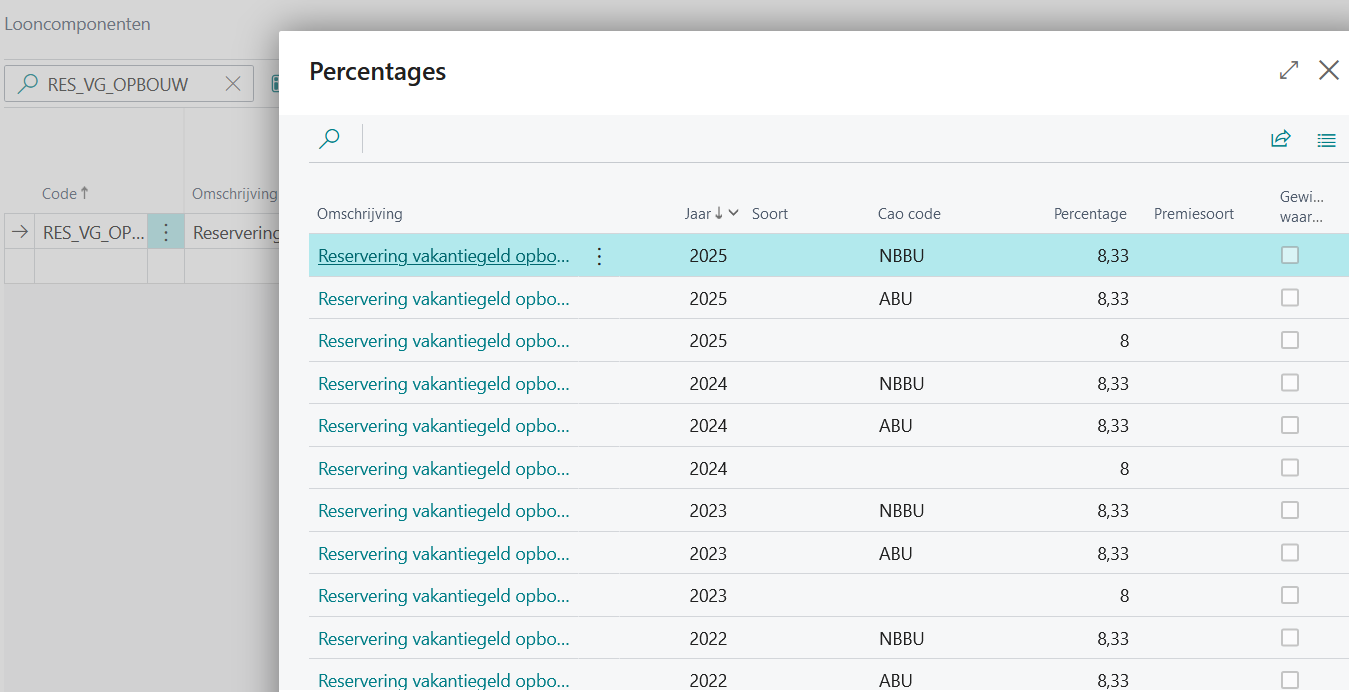Open the list view options icon
1349x692 pixels.
(x=1326, y=141)
